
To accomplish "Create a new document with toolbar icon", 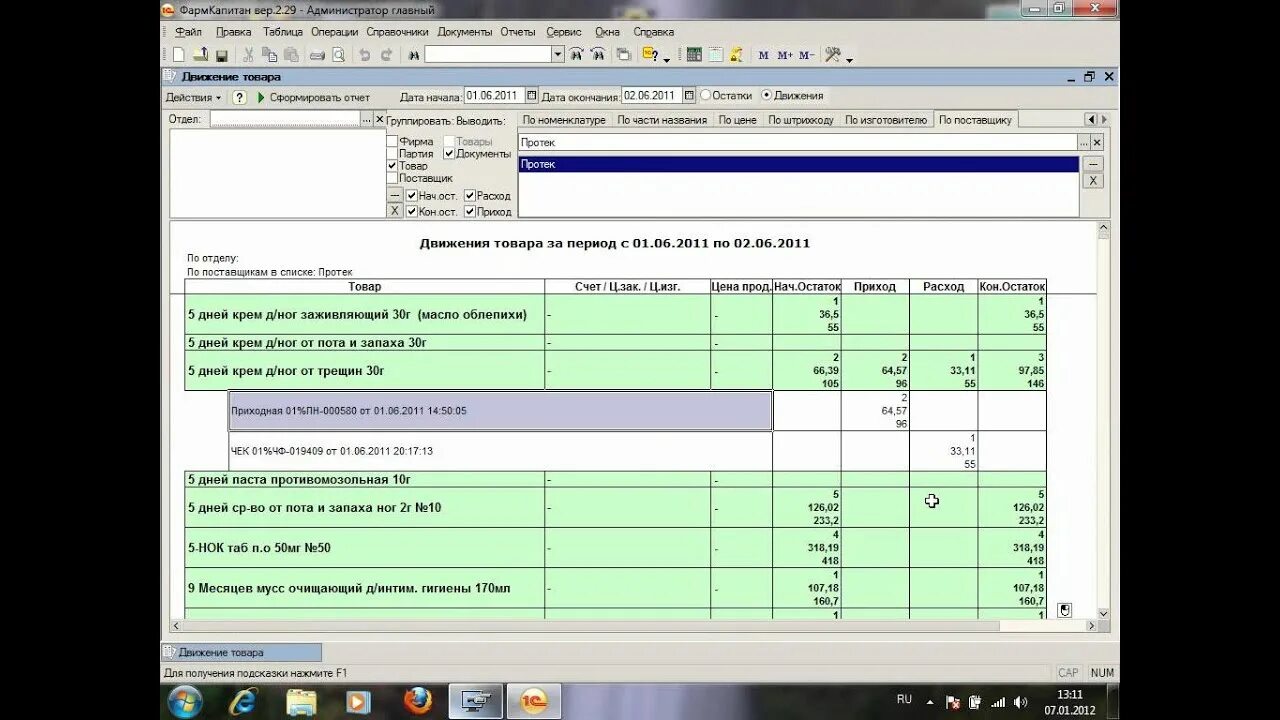I will tap(179, 55).
